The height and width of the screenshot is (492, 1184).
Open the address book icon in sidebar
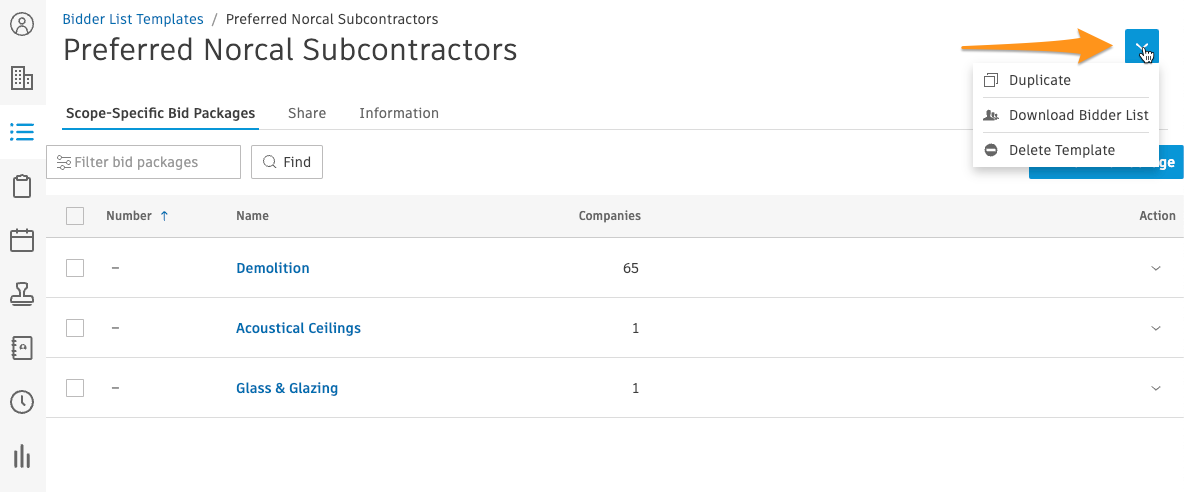pos(22,348)
